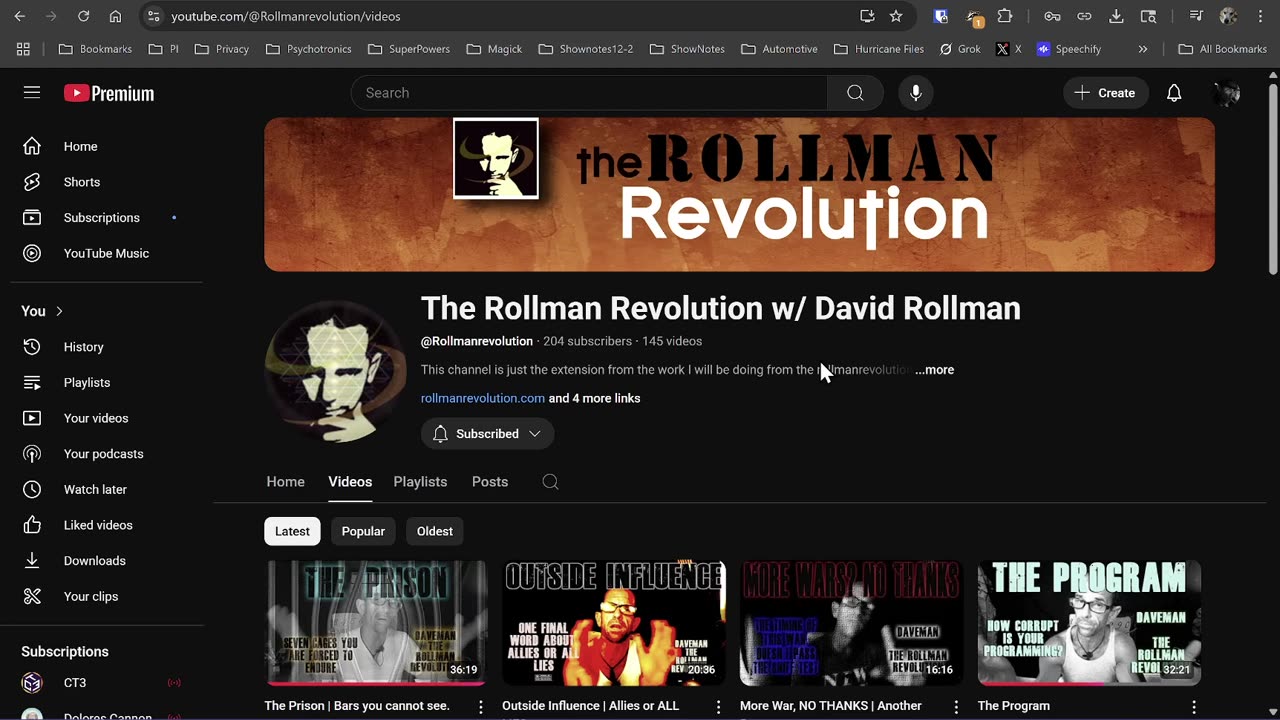Open Chrome three-dot menu

(x=1260, y=16)
